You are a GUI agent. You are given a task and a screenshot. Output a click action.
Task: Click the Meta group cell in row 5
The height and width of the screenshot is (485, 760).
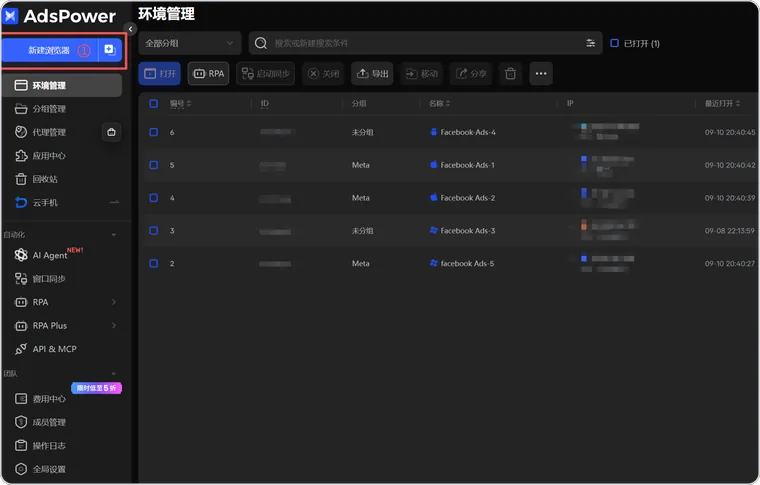point(361,165)
